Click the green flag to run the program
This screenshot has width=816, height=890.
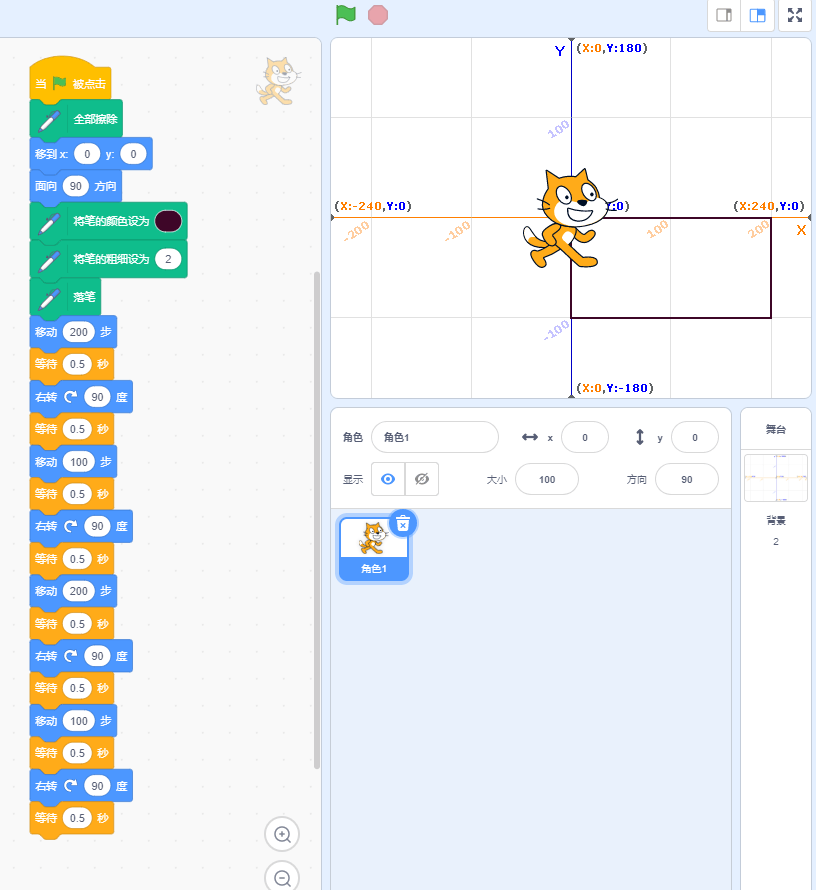[346, 15]
